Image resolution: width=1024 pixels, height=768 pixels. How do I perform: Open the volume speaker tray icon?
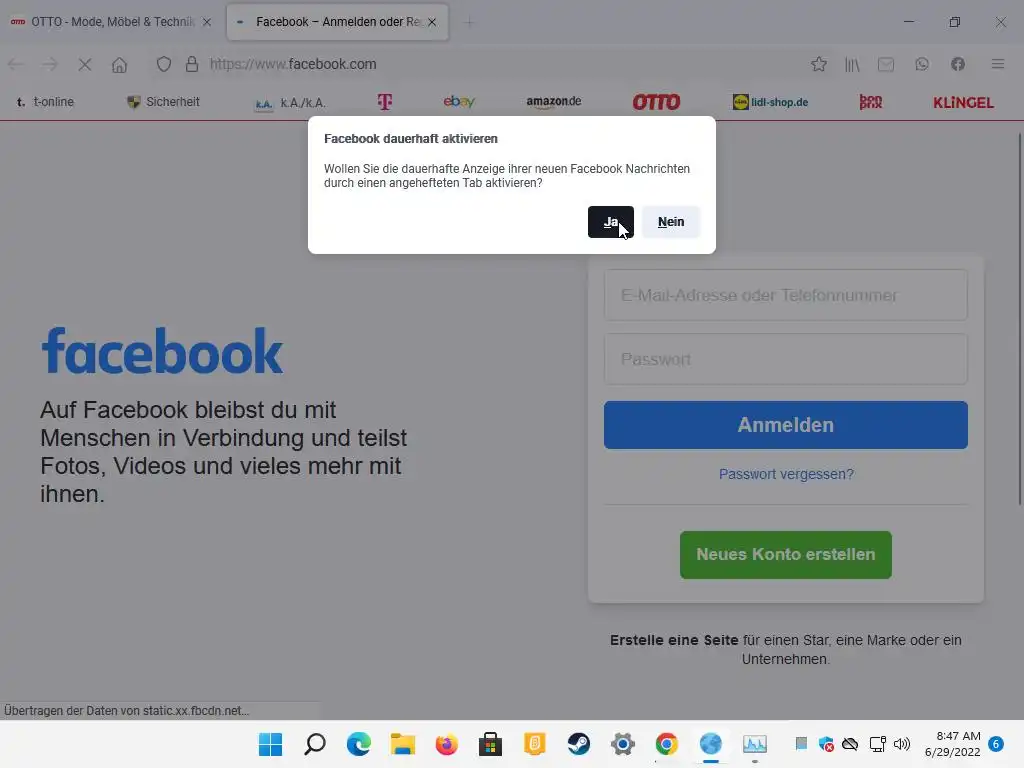(x=902, y=744)
